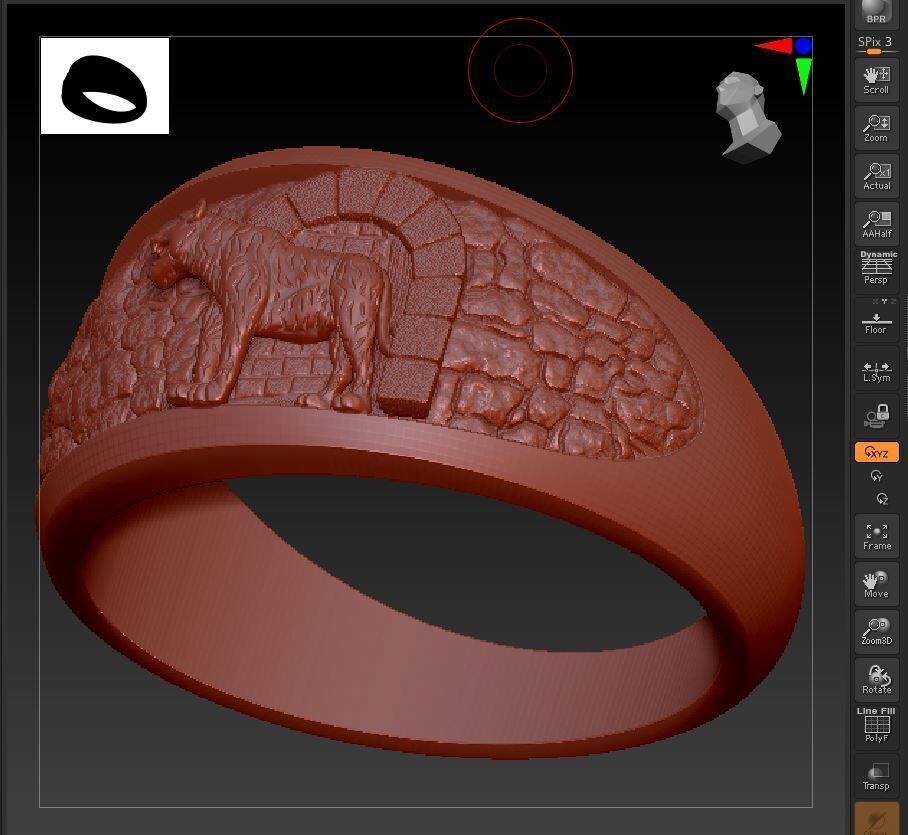908x835 pixels.
Task: Click the head orientation gizmo
Action: click(x=747, y=118)
